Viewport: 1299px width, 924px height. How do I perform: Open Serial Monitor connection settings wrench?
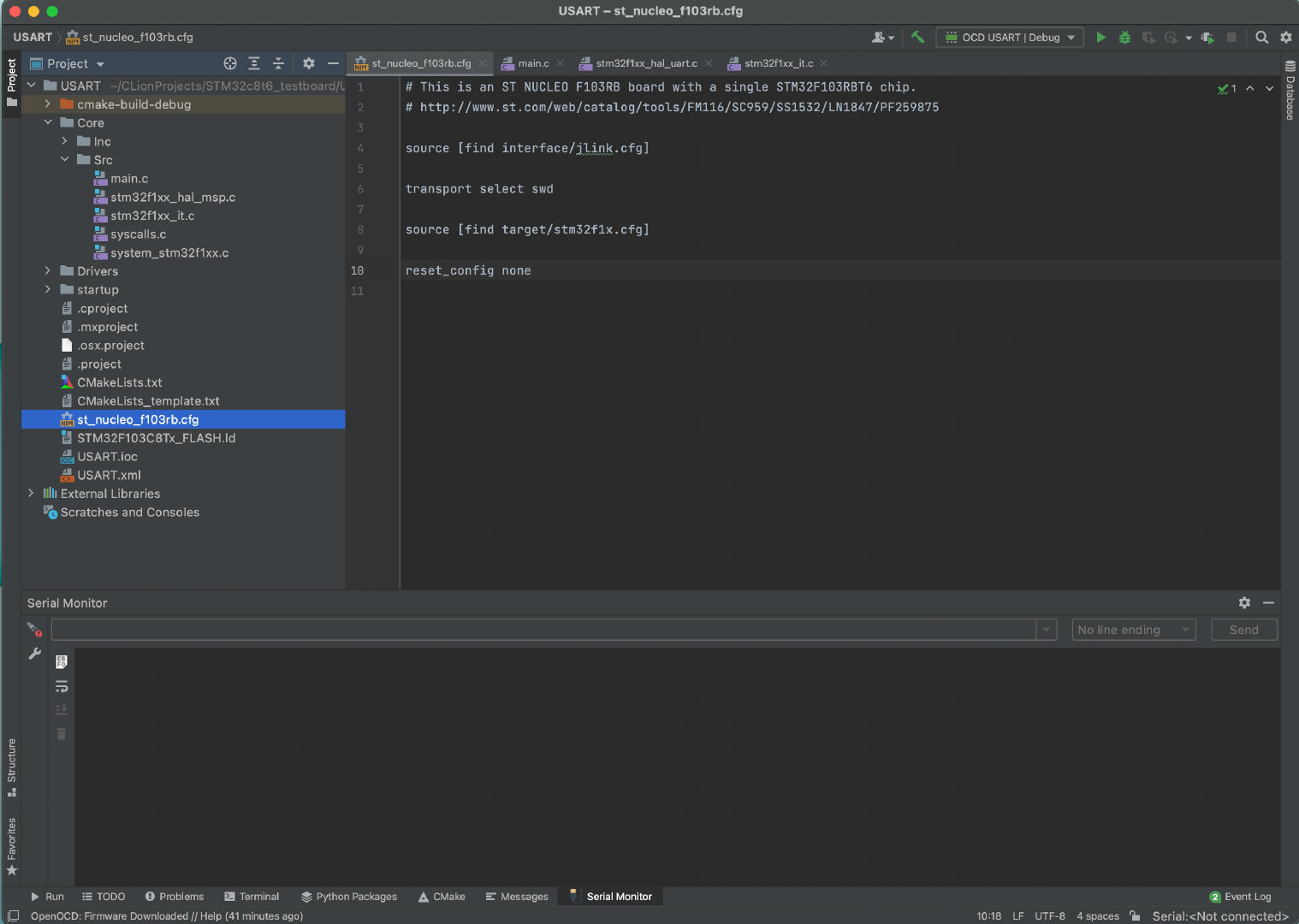35,654
